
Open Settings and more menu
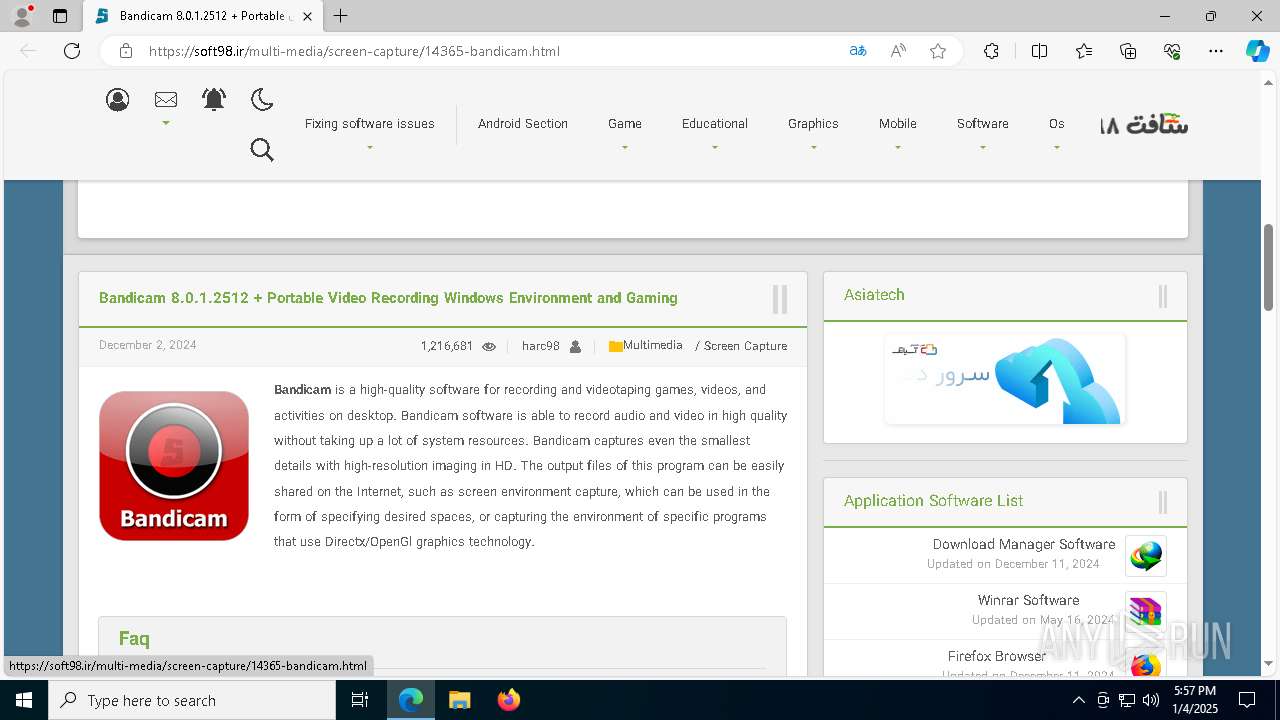1216,51
